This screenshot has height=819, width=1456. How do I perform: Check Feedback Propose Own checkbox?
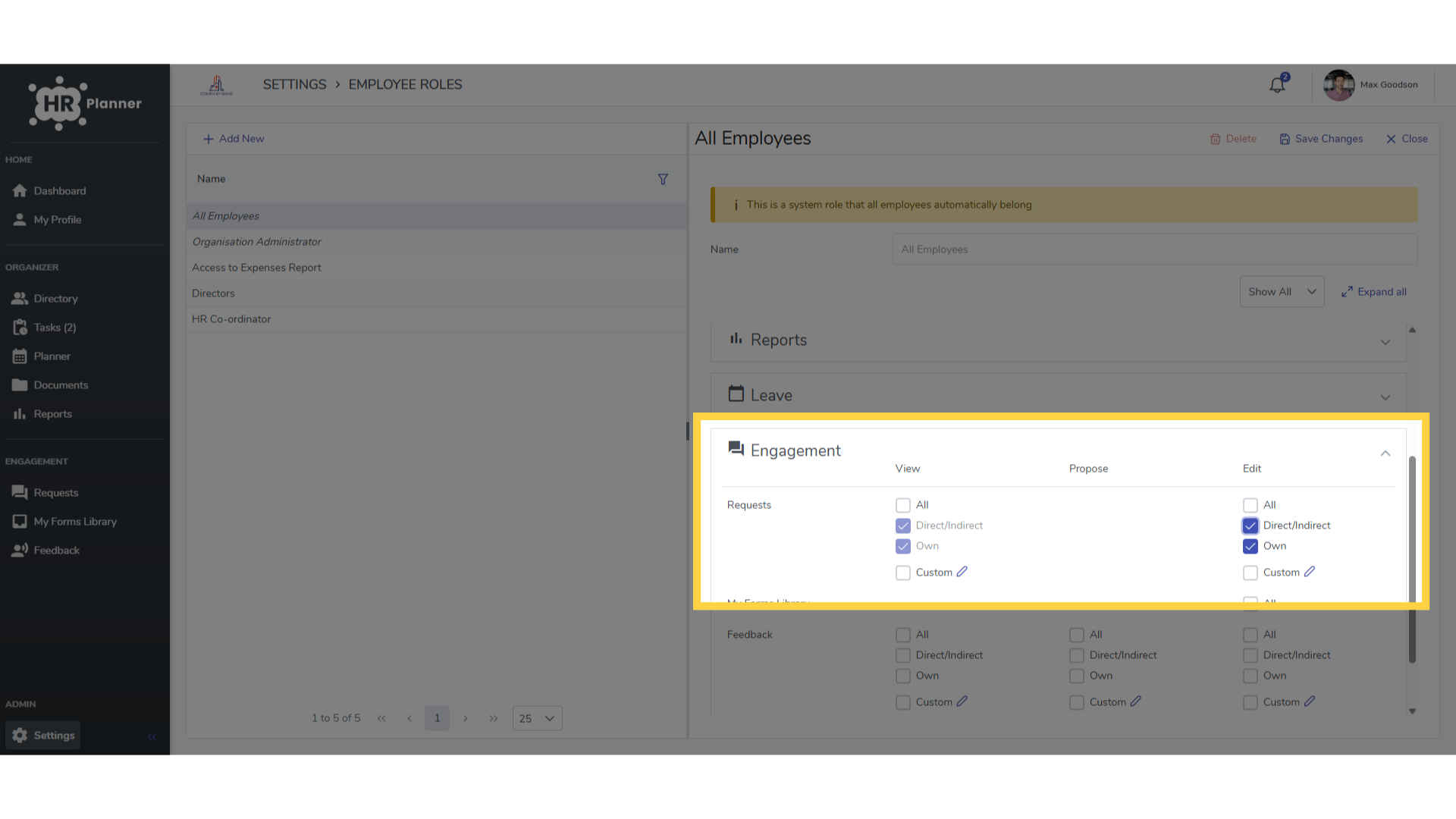click(x=1076, y=676)
